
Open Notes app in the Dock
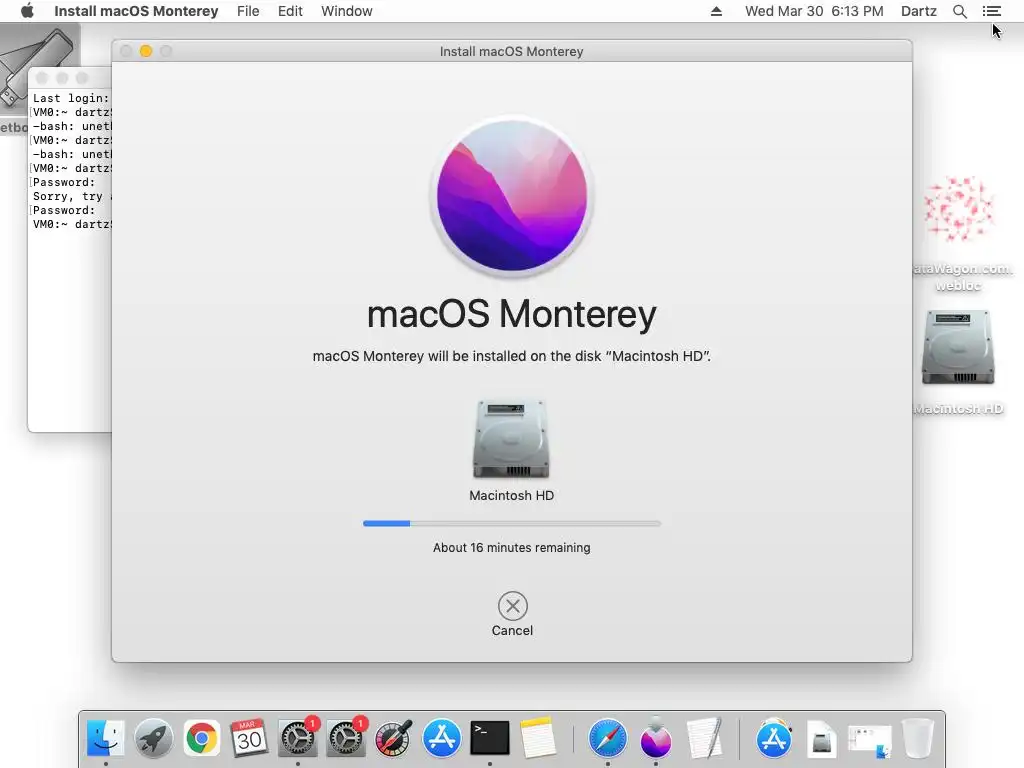coord(538,739)
